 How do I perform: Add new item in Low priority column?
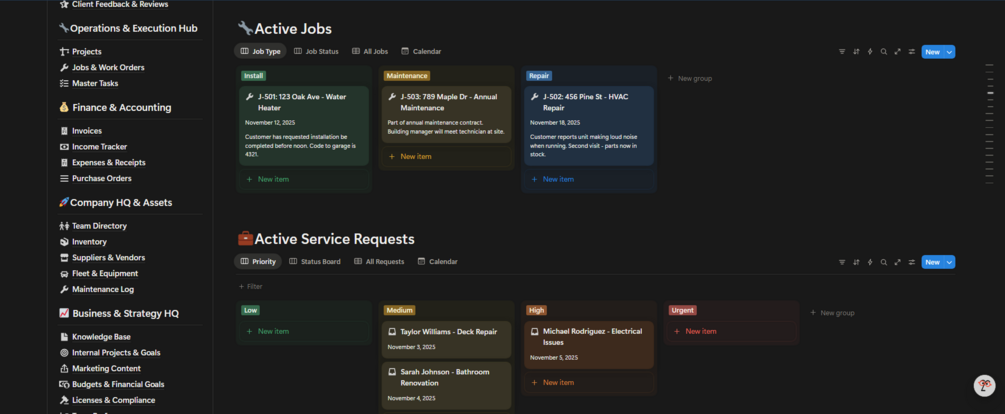pos(304,331)
